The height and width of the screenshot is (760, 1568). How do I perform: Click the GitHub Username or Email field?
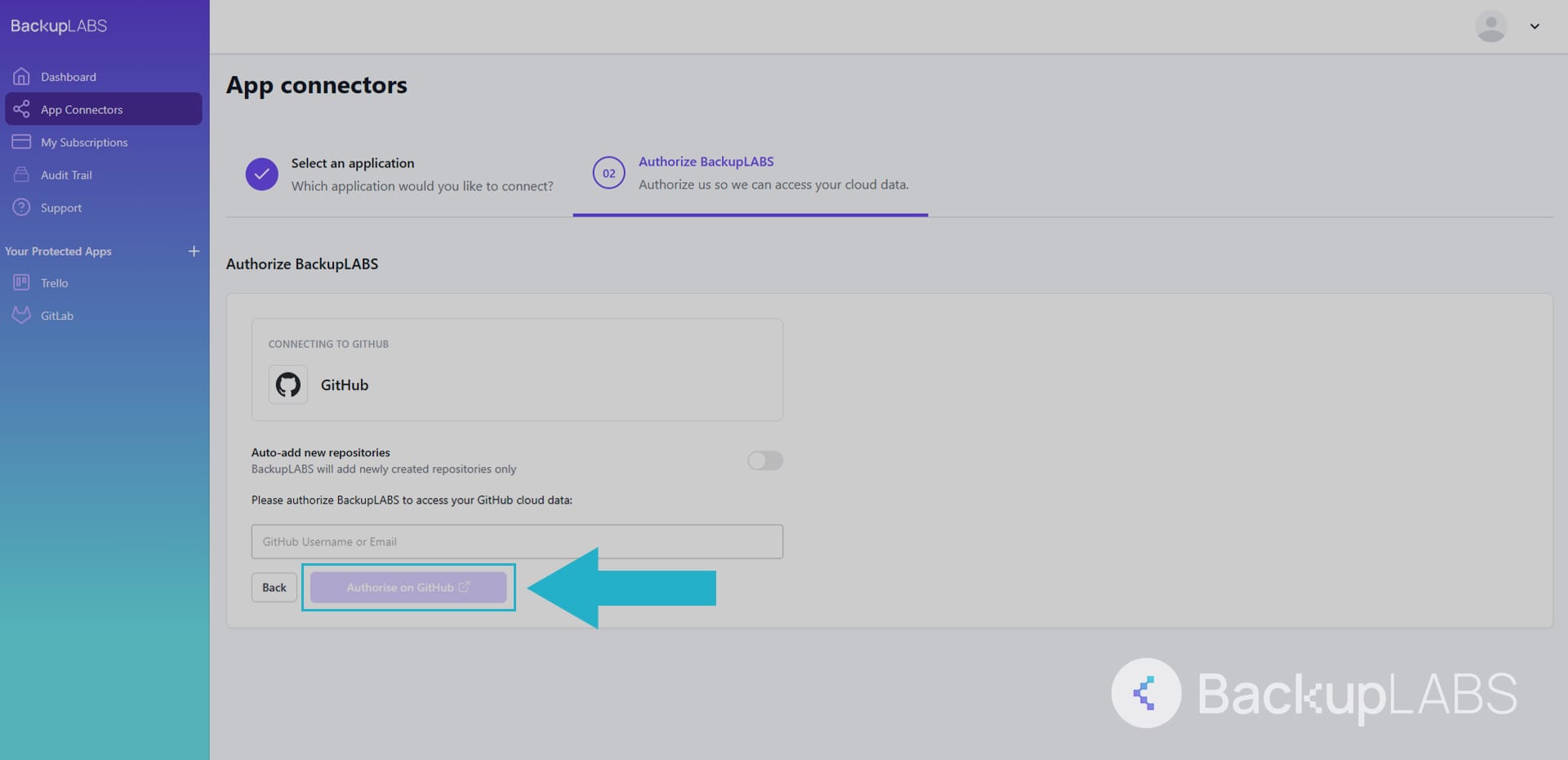tap(516, 541)
